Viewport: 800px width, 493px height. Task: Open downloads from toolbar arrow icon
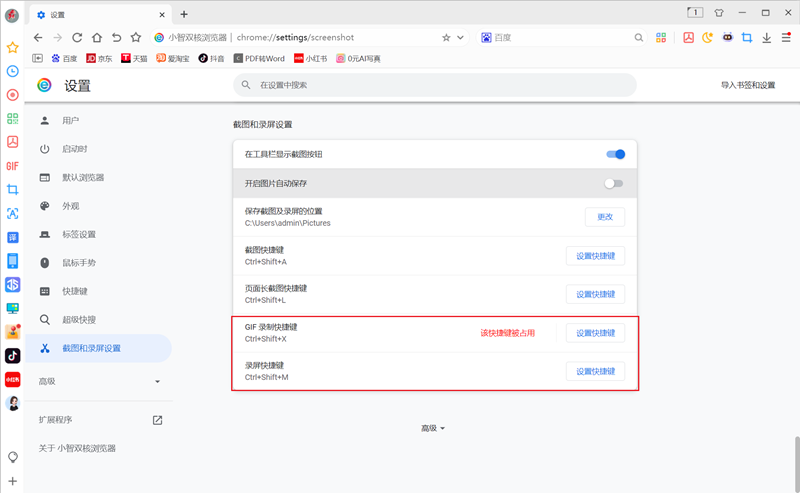tap(766, 37)
